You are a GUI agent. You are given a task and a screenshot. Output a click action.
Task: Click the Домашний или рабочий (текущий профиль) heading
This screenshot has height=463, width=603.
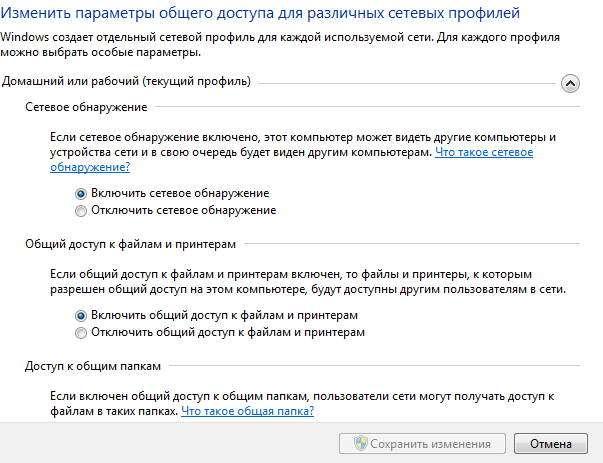126,82
